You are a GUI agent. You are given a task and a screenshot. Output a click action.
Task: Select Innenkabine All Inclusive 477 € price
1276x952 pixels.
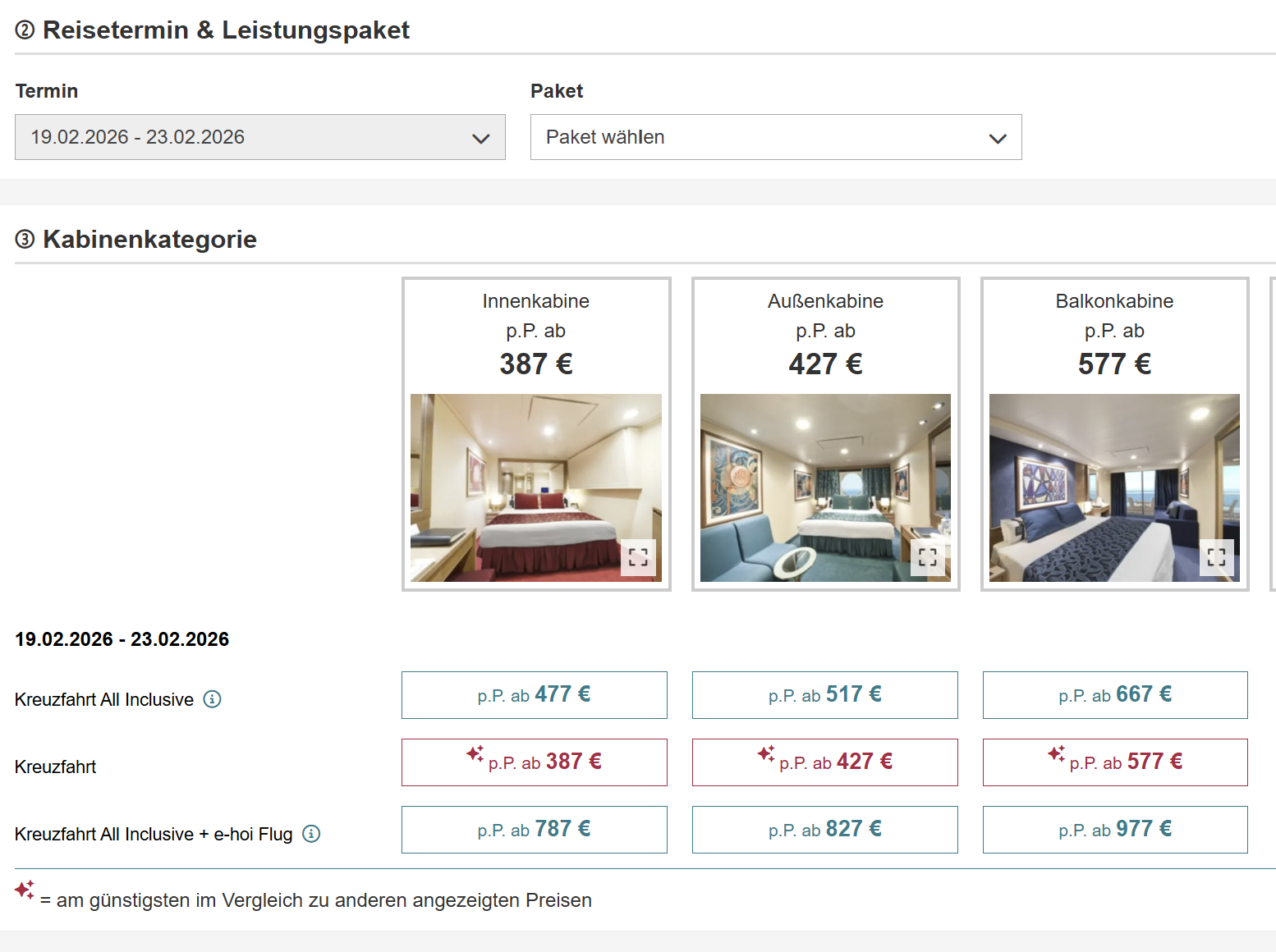535,695
